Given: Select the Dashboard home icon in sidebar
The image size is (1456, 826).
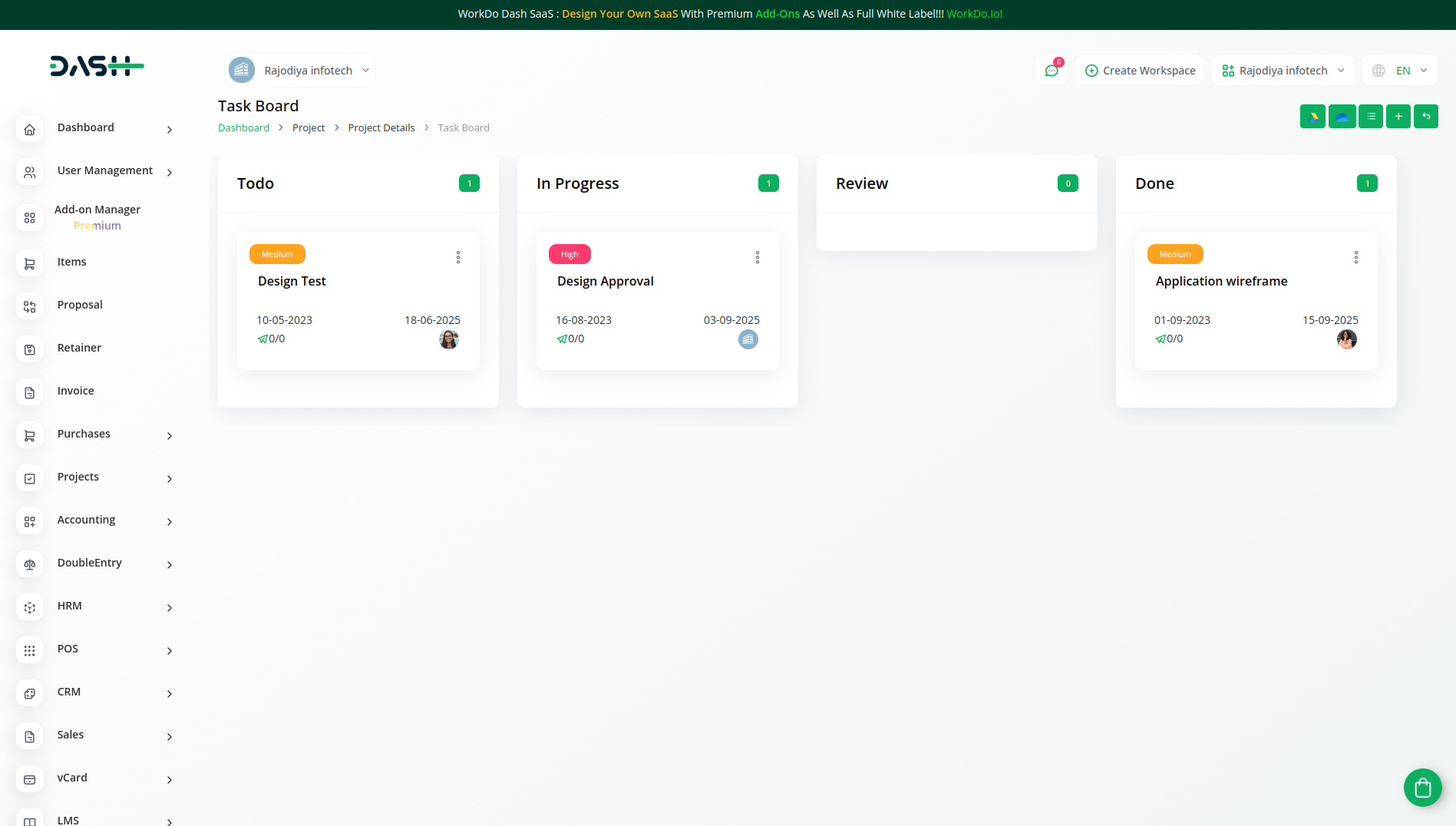Looking at the screenshot, I should [x=29, y=129].
